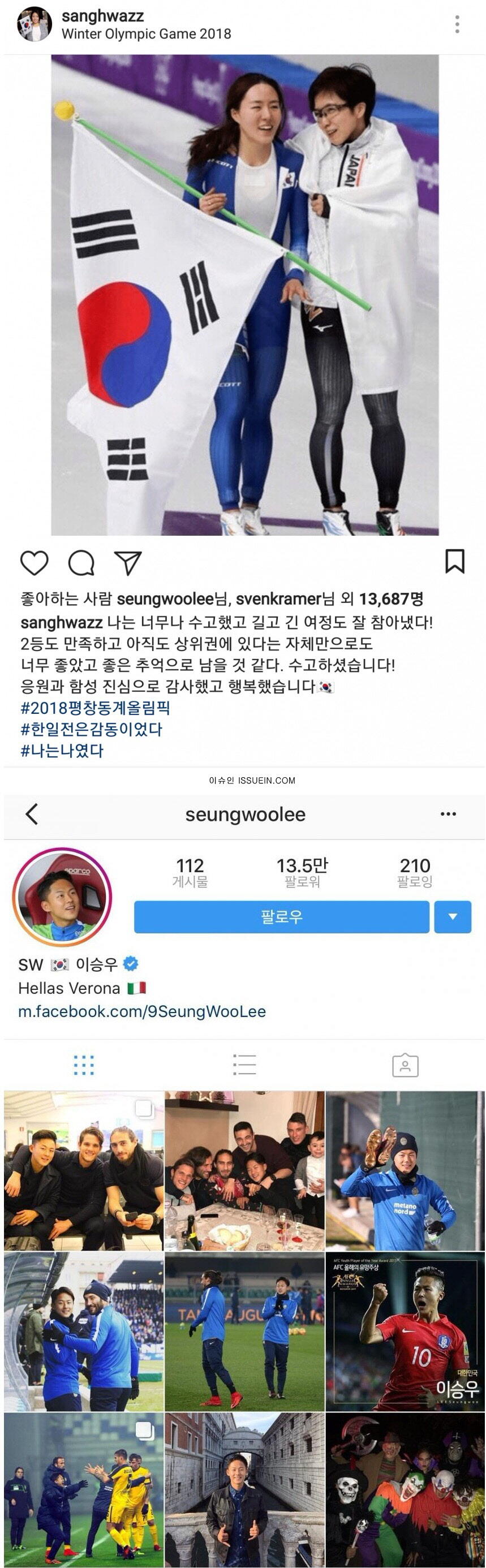The image size is (486, 1568).
Task: Follow seungwoolee with the 팔로우 button
Action: pyautogui.click(x=281, y=917)
